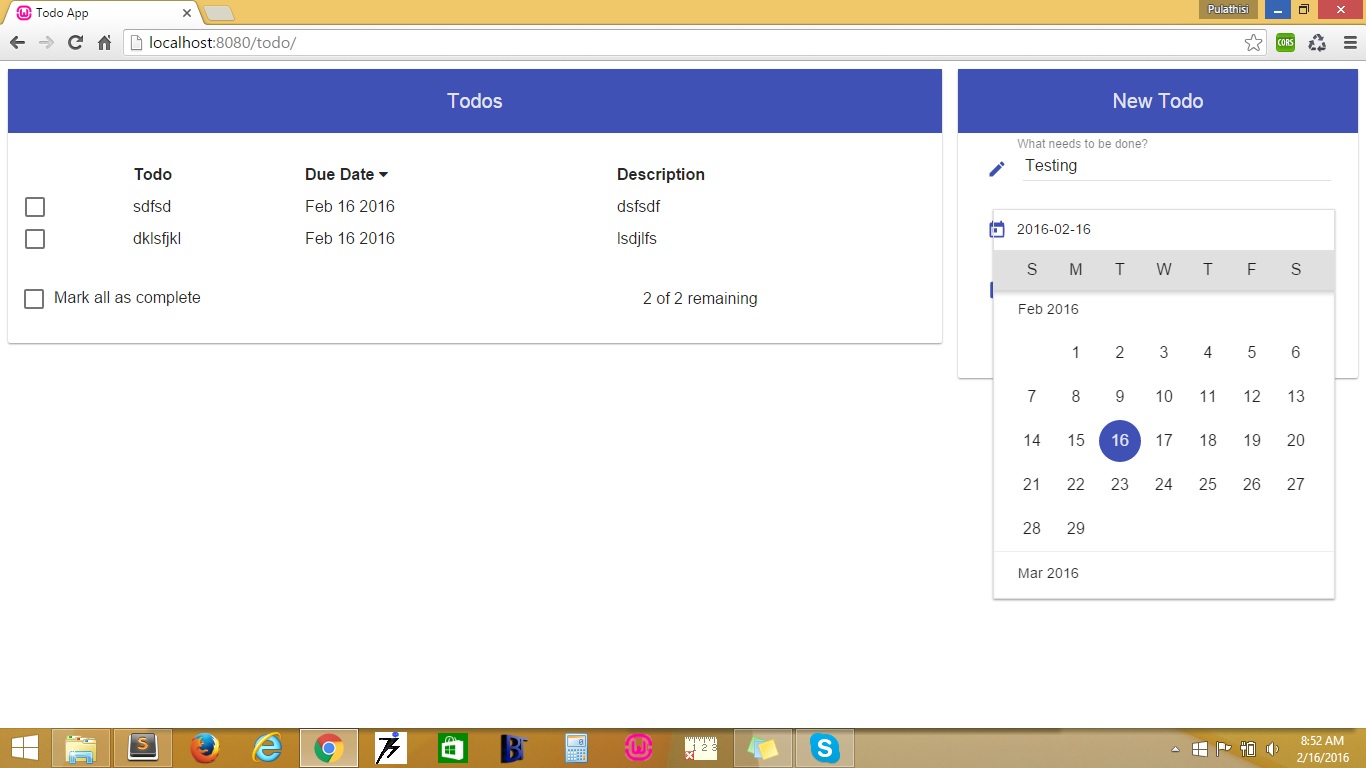The image size is (1366, 768).
Task: Open File Explorer from the taskbar
Action: (x=81, y=748)
